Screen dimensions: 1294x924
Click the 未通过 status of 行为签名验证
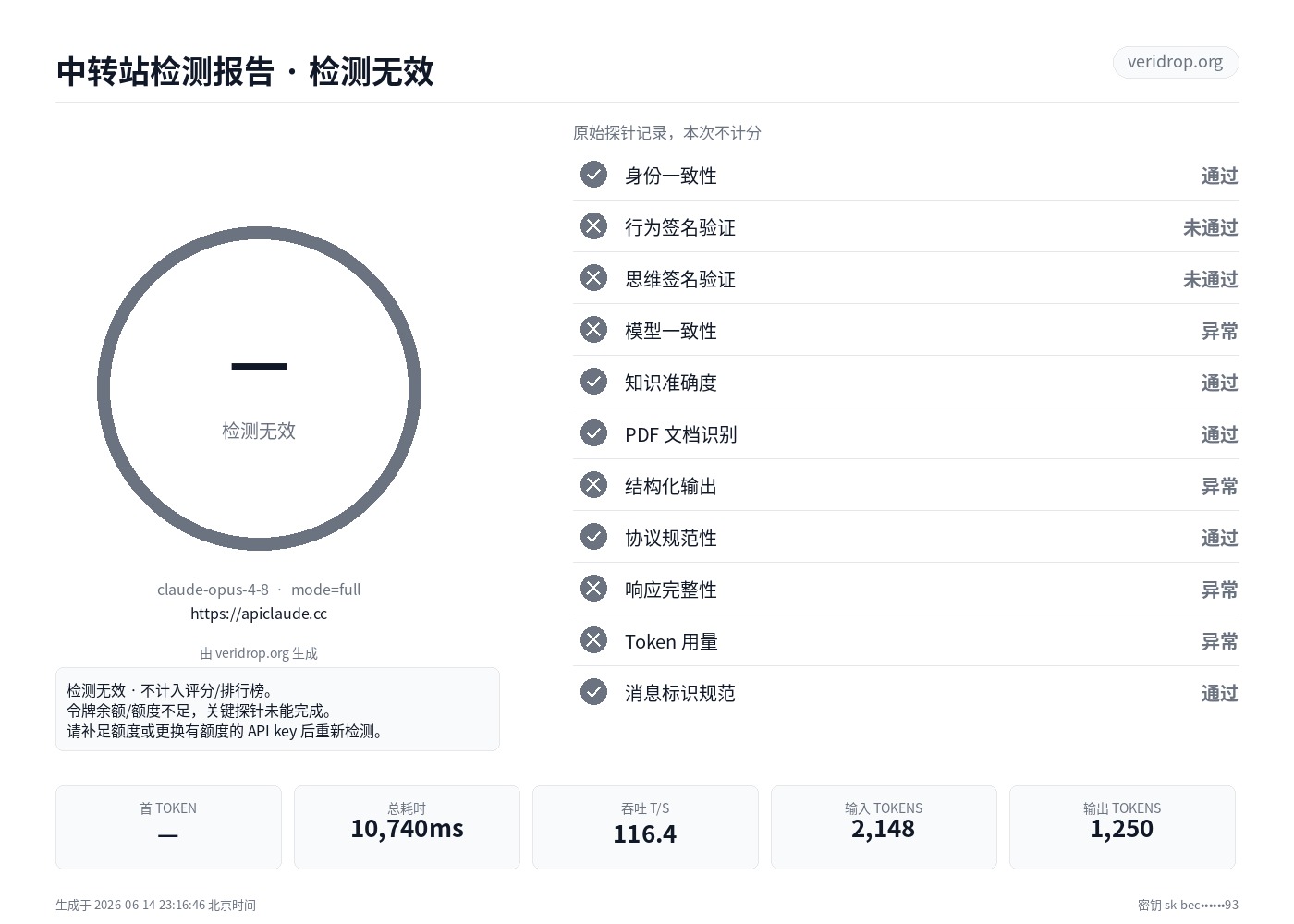(x=1210, y=227)
